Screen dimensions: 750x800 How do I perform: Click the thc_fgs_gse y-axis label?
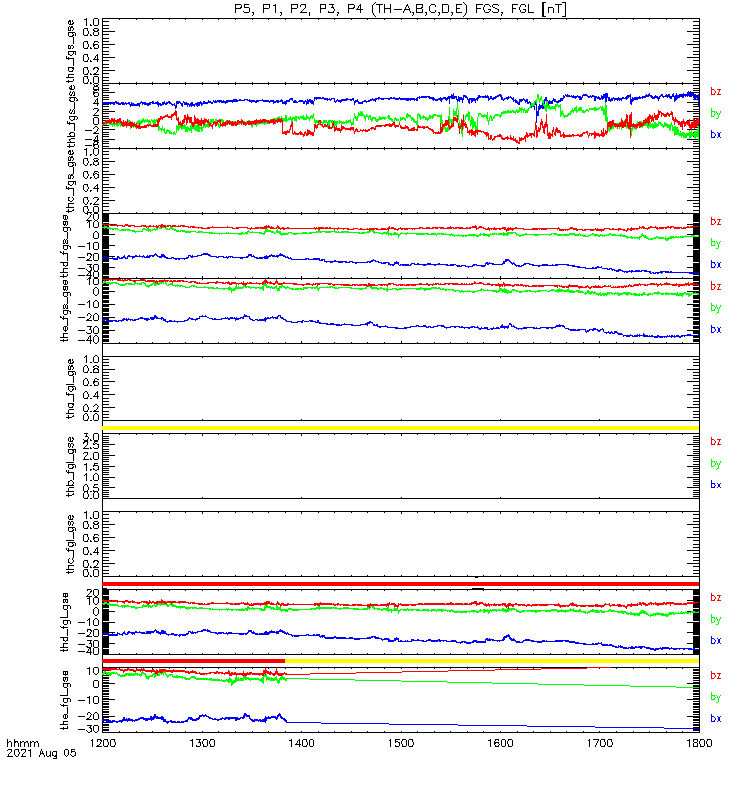[x=70, y=181]
